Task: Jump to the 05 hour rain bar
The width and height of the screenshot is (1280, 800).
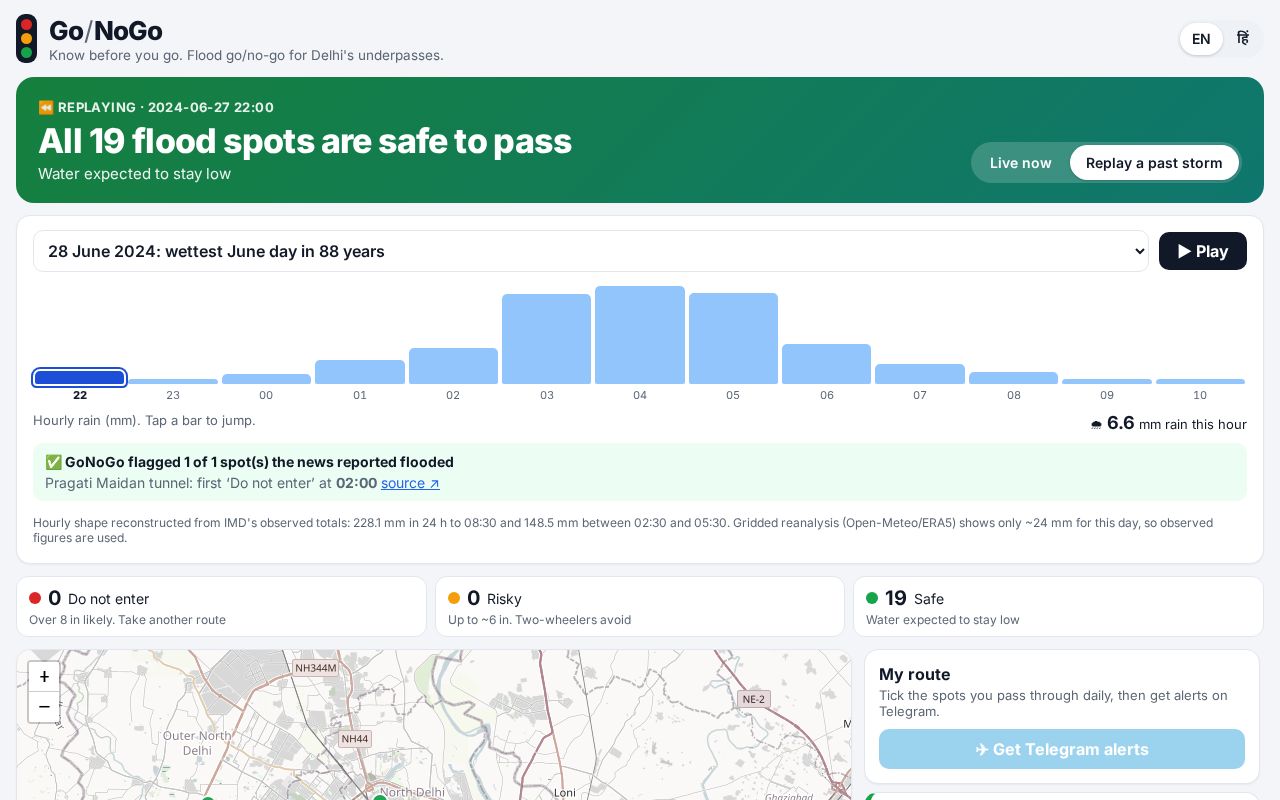Action: [733, 339]
